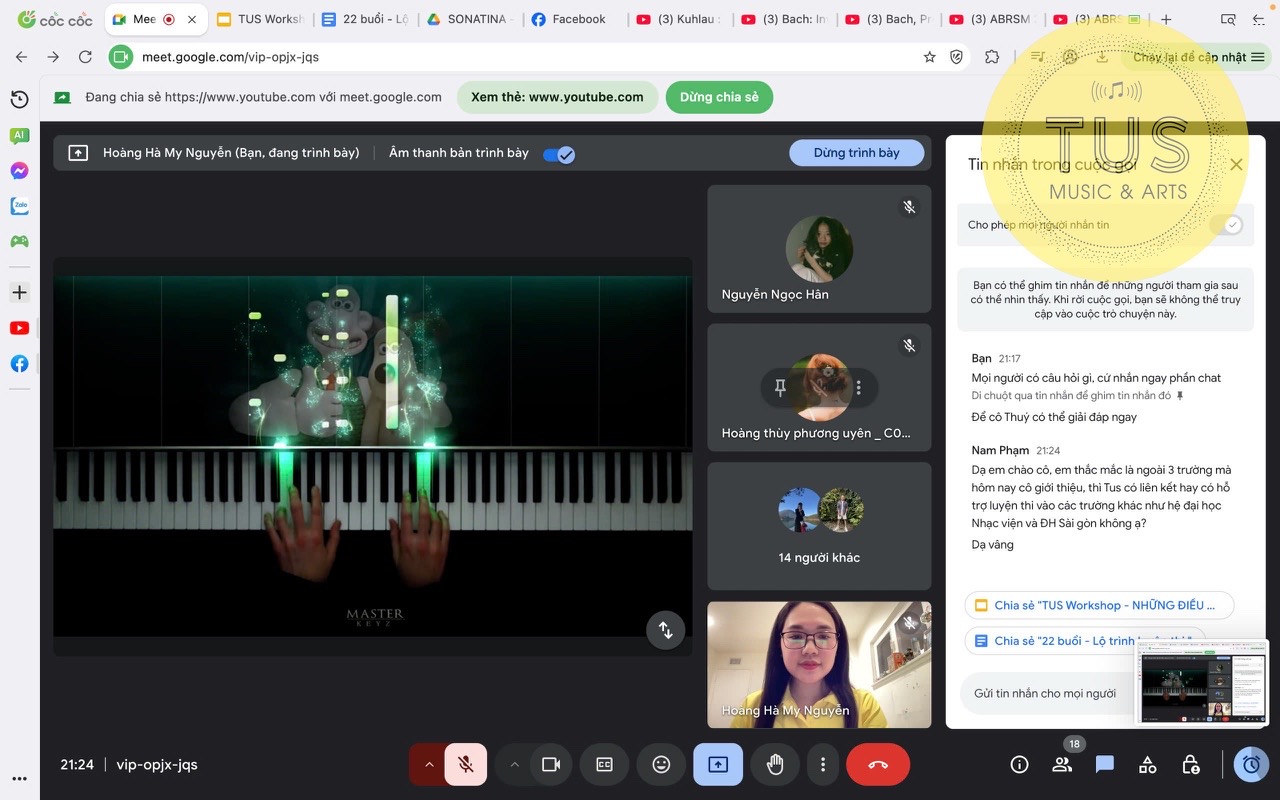Open YouTube from the sidebar
The width and height of the screenshot is (1280, 800).
coord(19,328)
